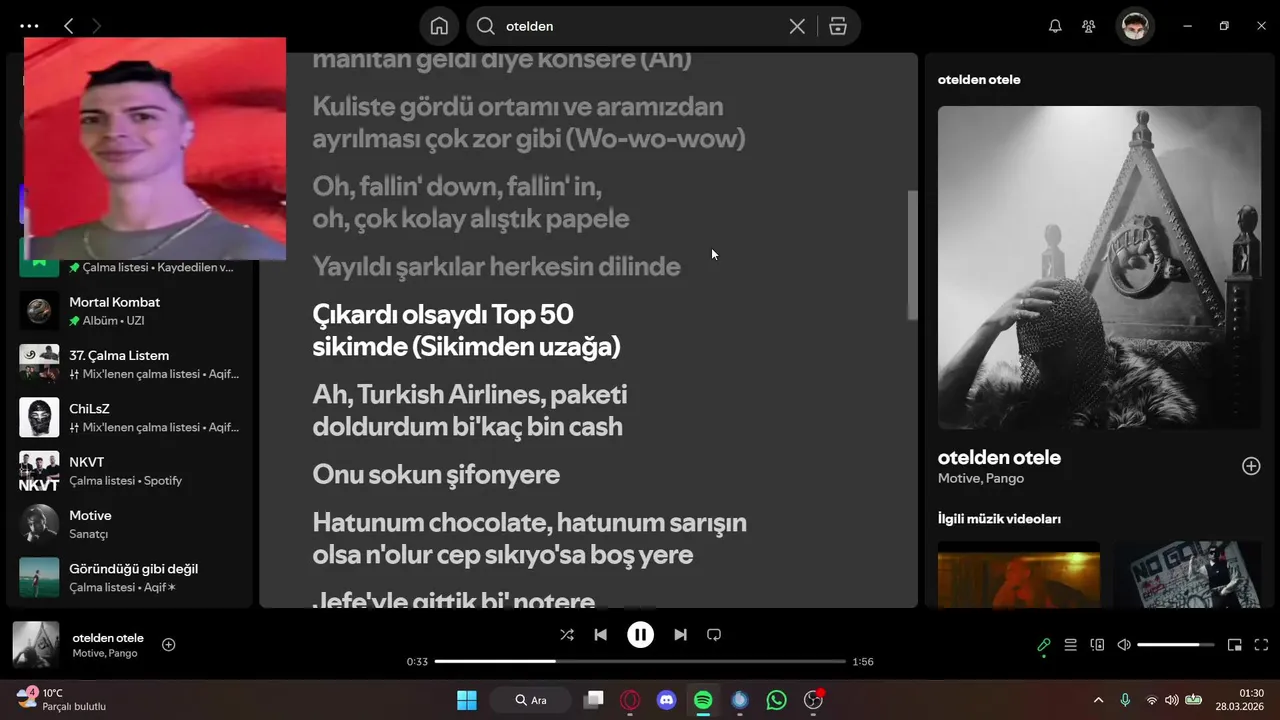Open the Spotify Home page

click(x=439, y=26)
